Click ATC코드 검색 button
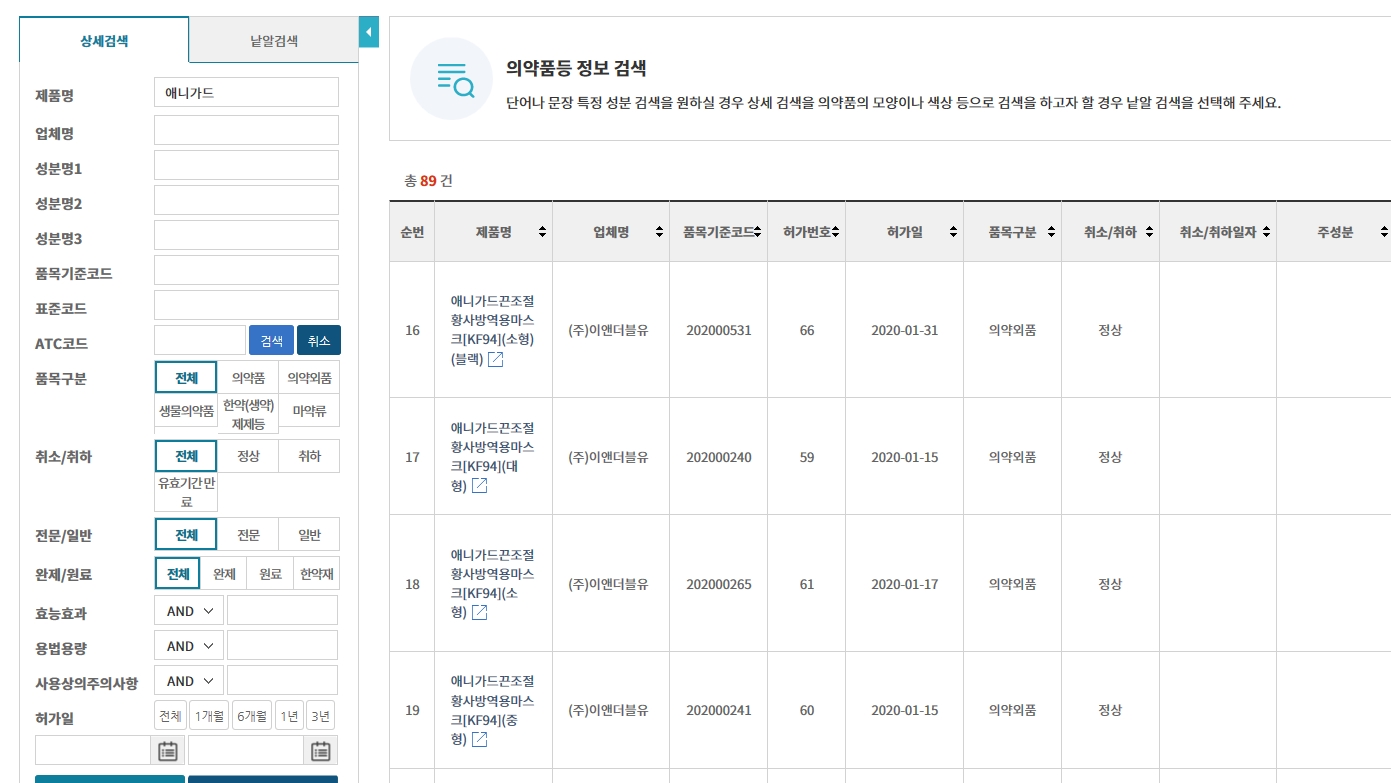This screenshot has width=1391, height=783. [272, 341]
